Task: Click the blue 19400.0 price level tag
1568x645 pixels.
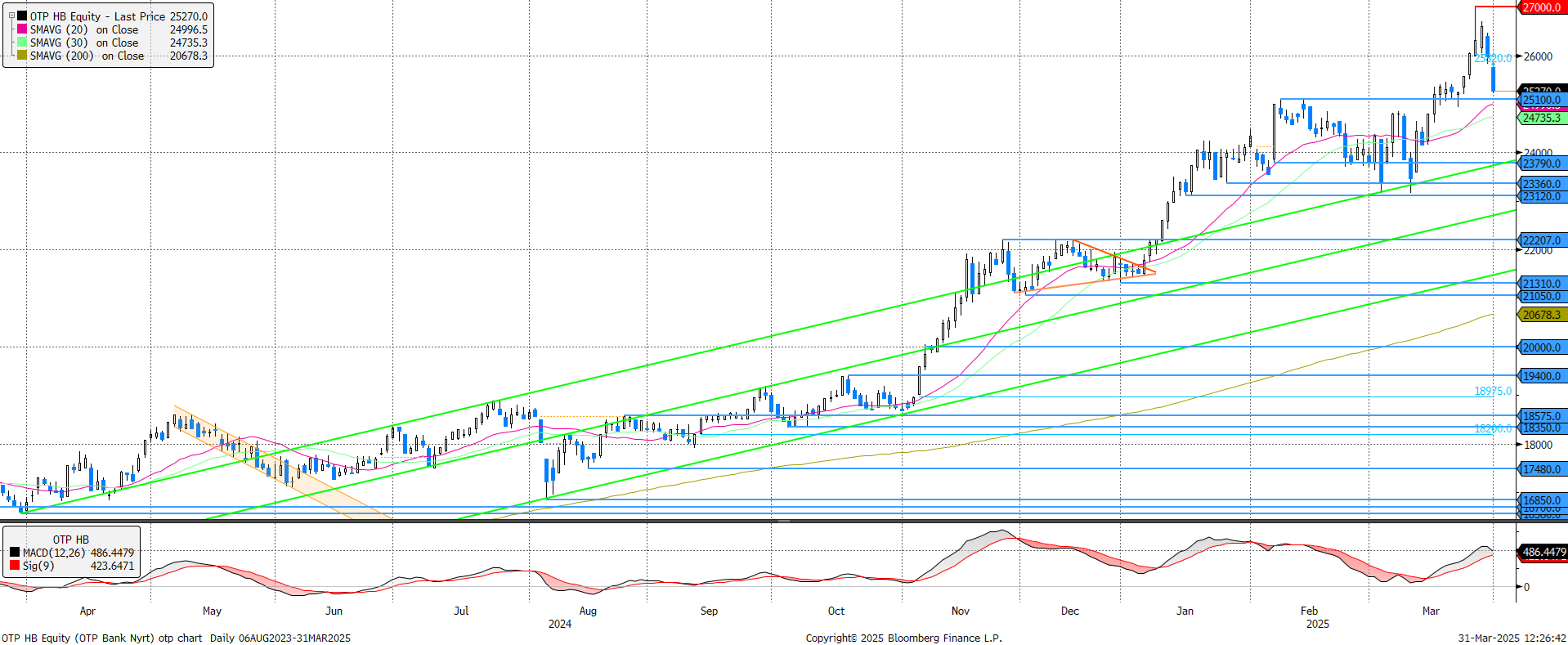Action: (1542, 376)
